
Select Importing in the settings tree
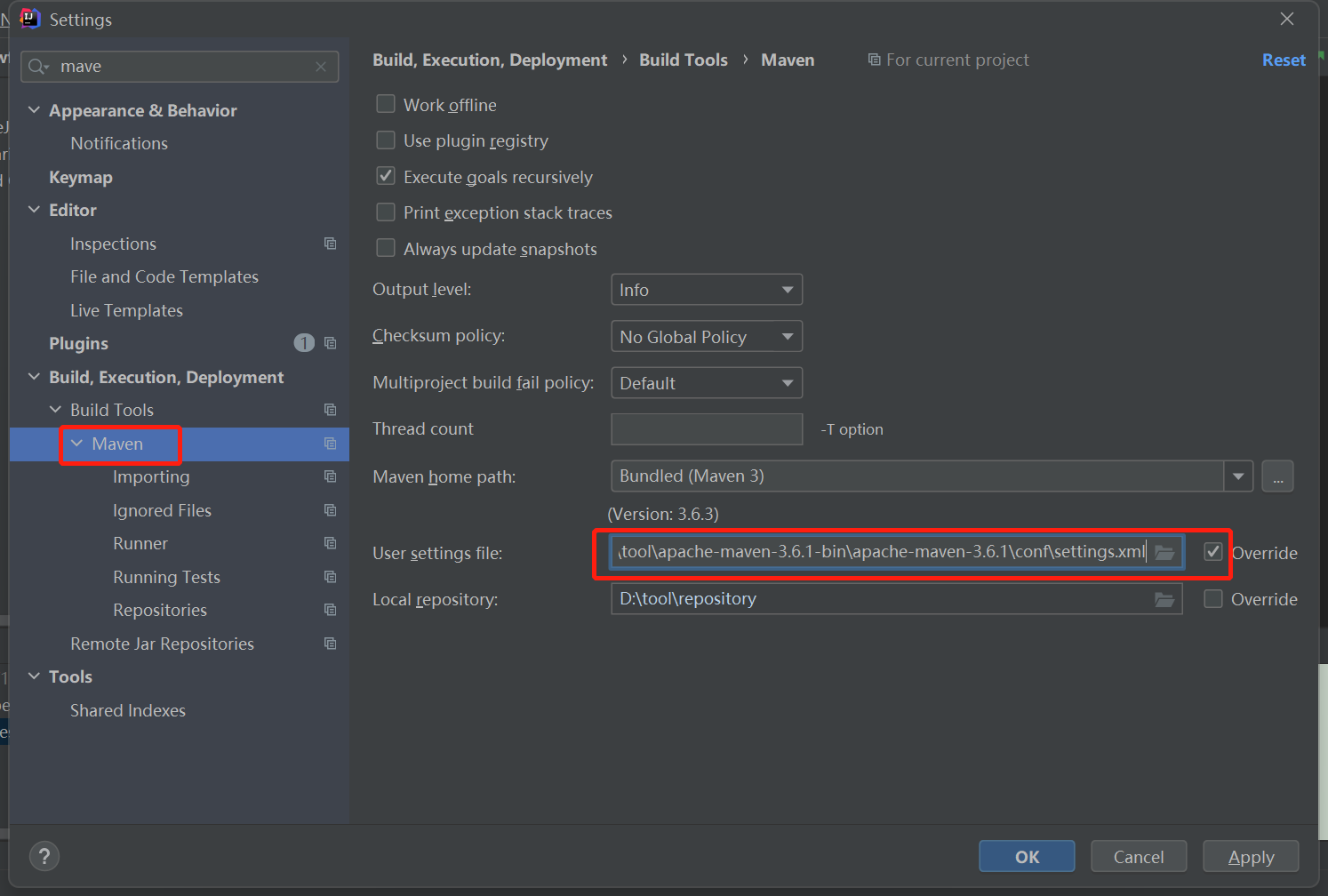click(151, 477)
